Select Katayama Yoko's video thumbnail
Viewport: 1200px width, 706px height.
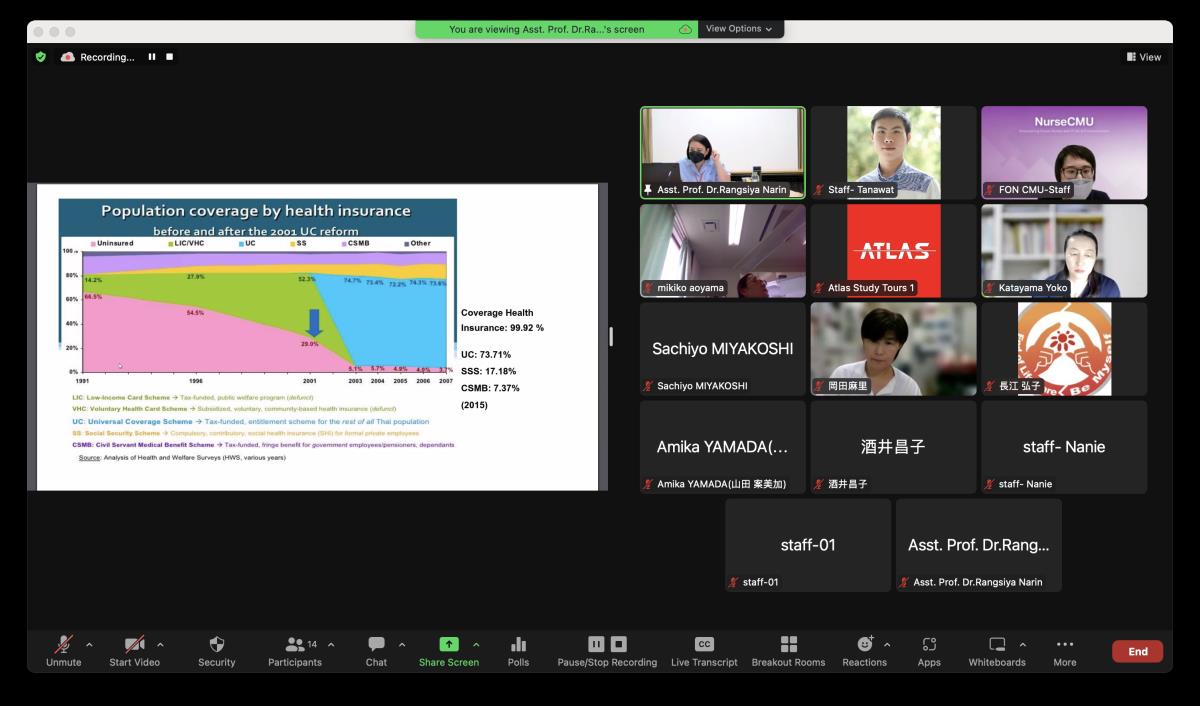[1063, 250]
